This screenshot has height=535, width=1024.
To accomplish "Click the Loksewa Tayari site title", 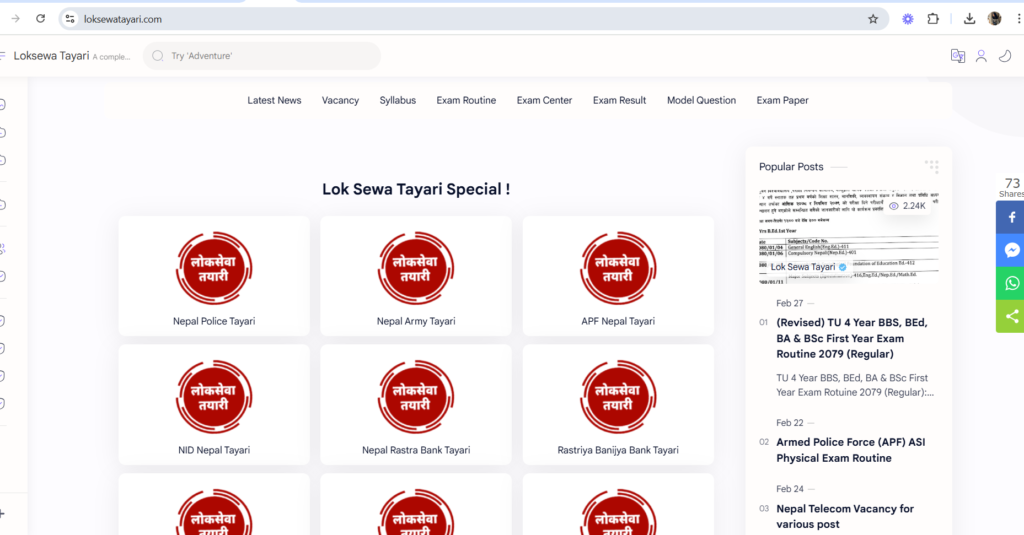I will click(x=51, y=56).
